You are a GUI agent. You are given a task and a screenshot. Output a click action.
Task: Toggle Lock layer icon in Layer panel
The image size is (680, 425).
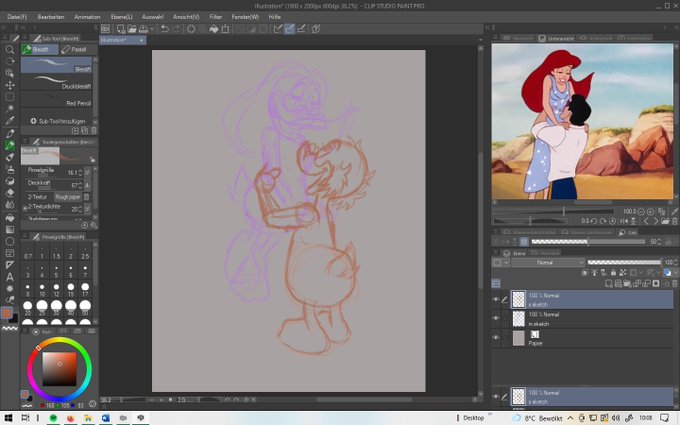[613, 273]
